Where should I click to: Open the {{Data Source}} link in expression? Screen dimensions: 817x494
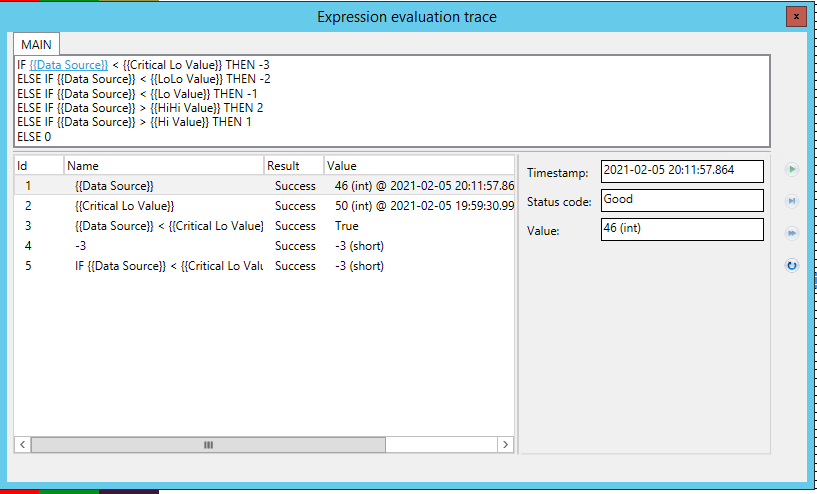(x=68, y=65)
